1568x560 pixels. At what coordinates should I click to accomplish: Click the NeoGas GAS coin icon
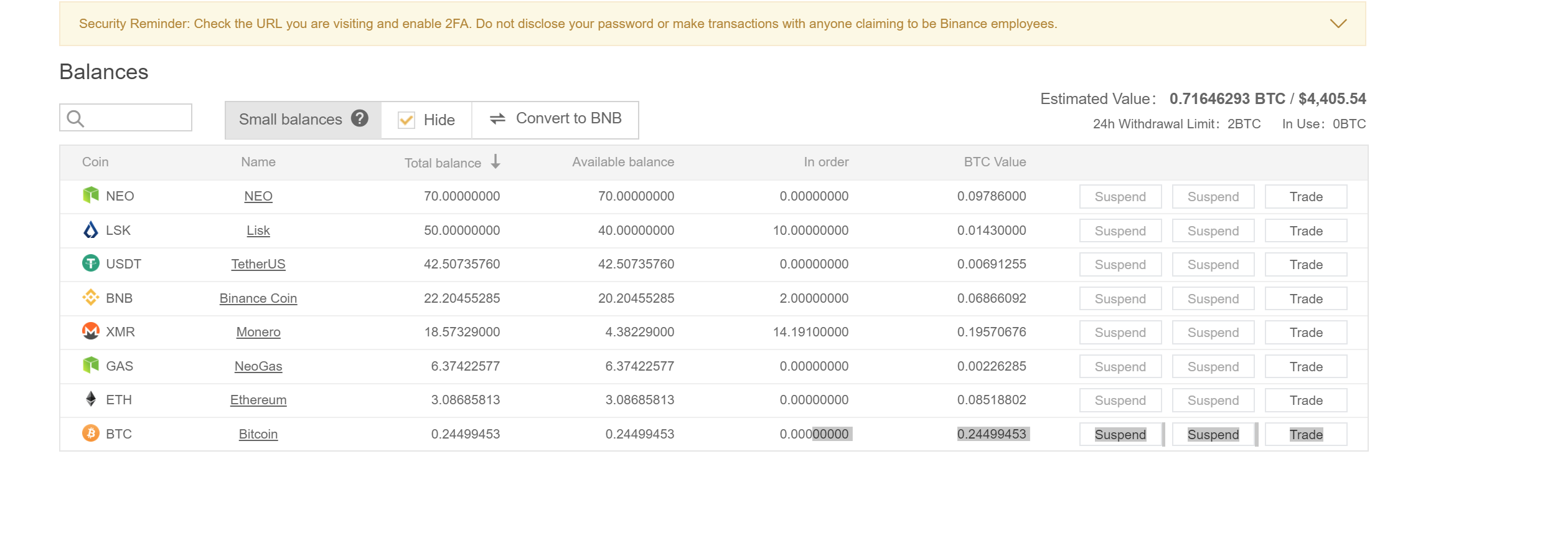91,365
